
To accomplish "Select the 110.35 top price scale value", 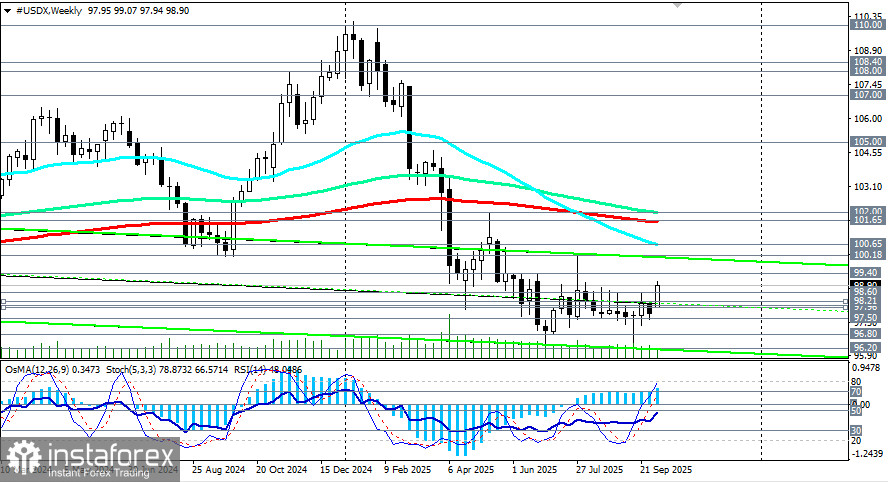I will (x=868, y=16).
